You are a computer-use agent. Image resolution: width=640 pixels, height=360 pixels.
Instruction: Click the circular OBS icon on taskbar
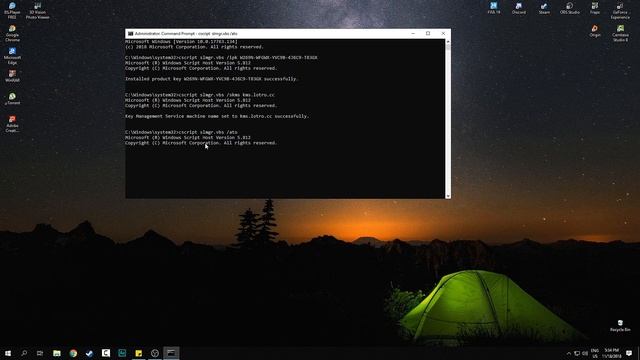(155, 353)
